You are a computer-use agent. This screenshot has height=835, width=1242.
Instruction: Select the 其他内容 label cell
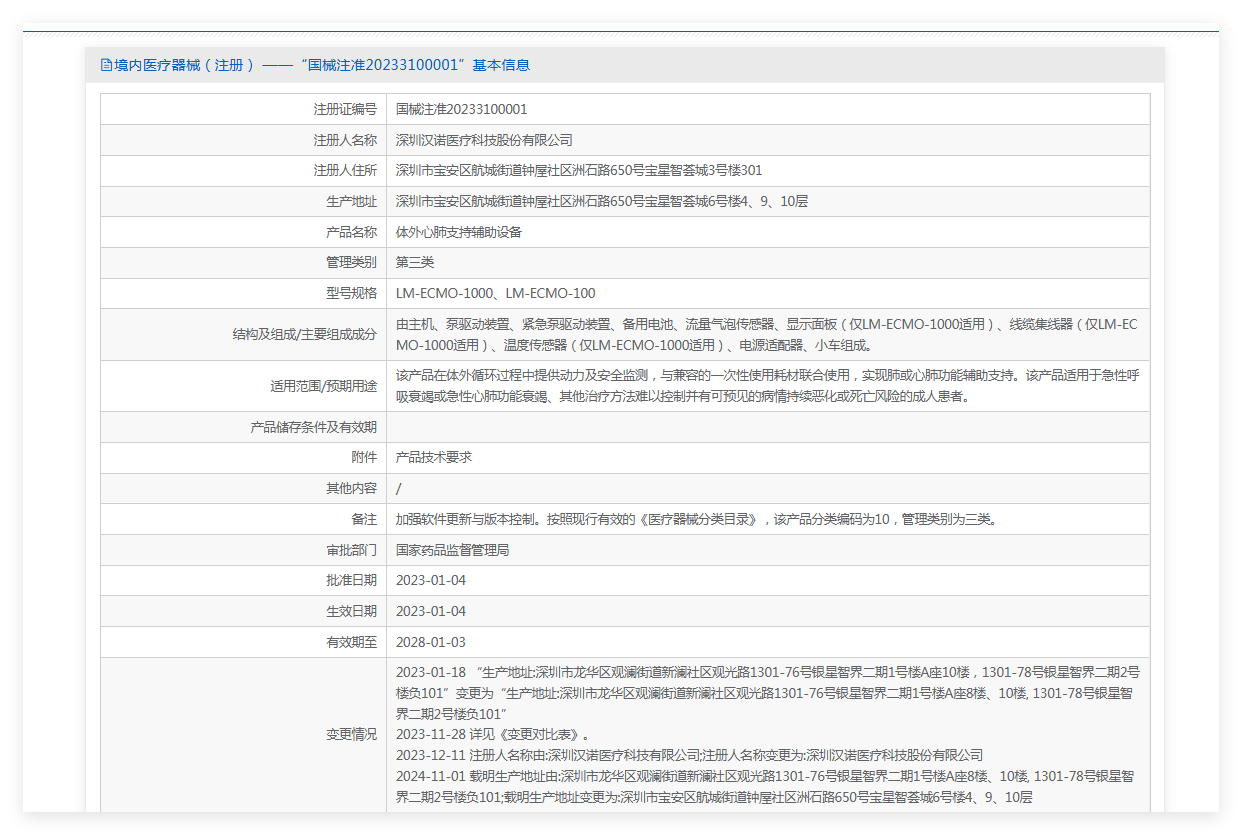pos(243,488)
